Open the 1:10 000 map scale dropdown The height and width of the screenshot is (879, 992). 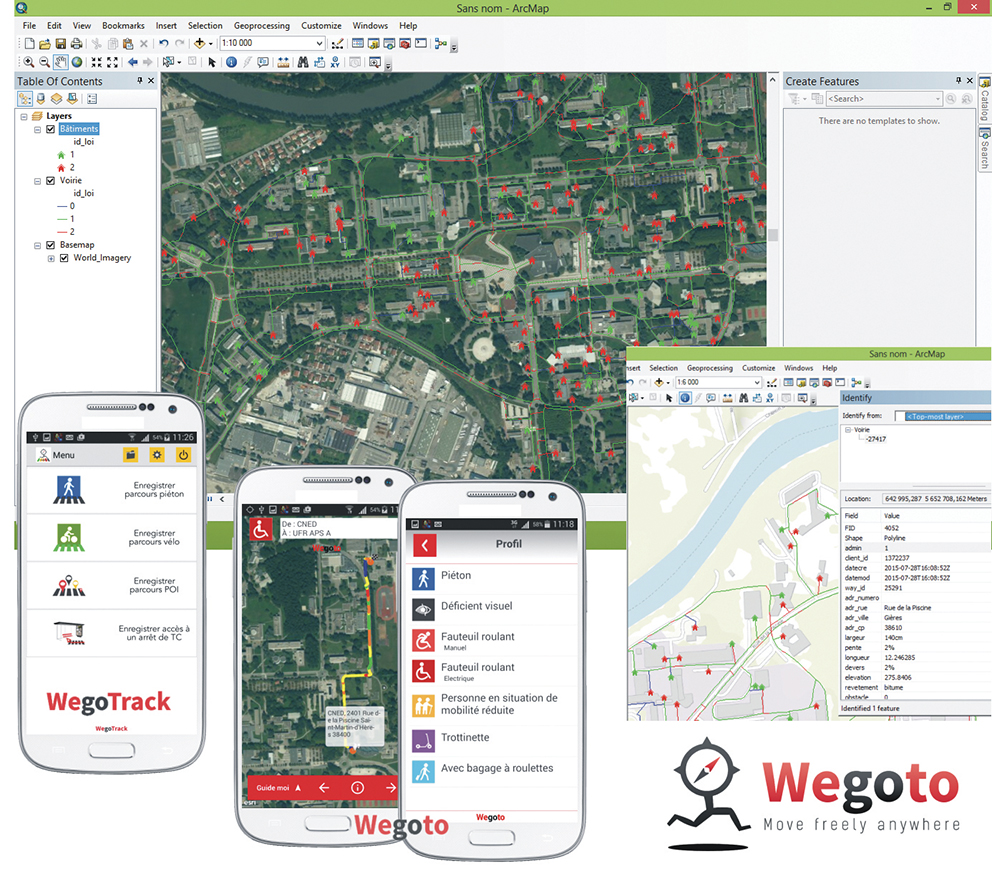[x=319, y=44]
